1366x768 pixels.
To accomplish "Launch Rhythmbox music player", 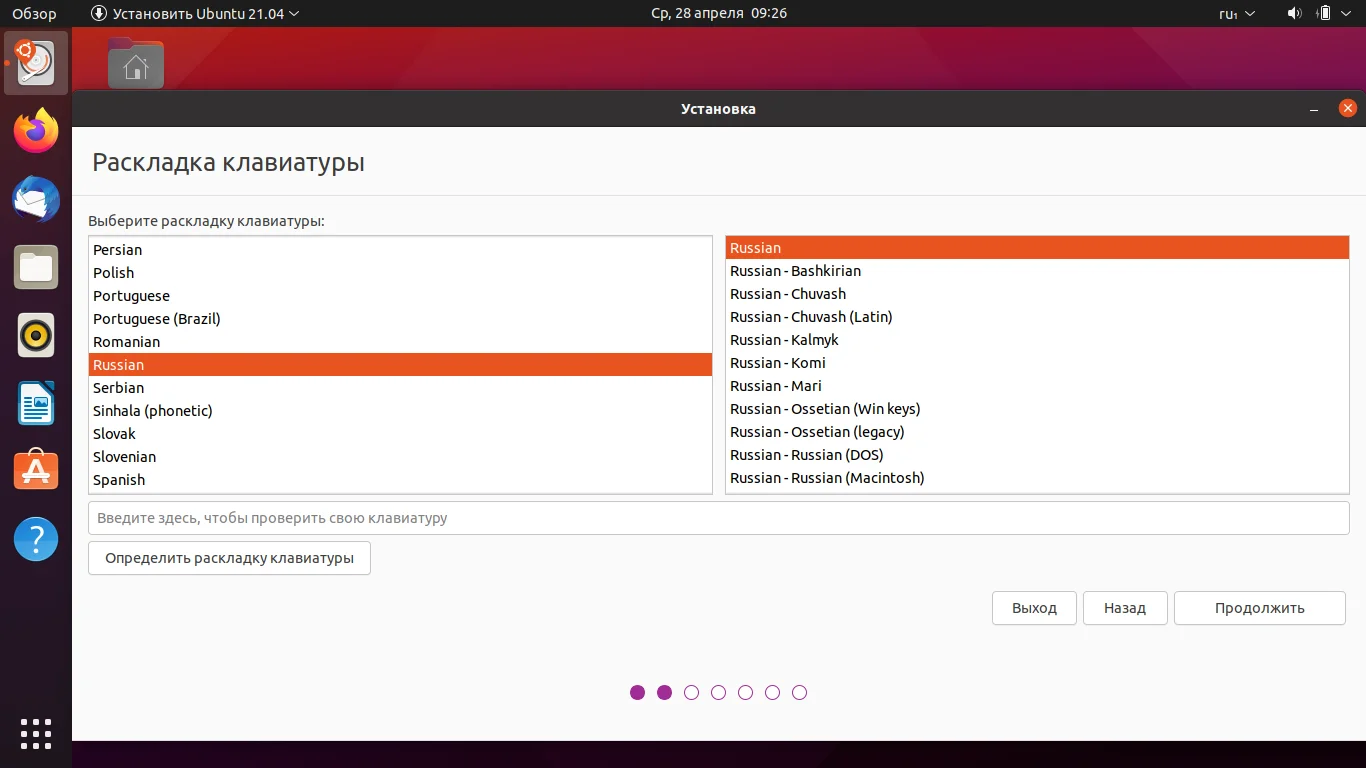I will (35, 335).
